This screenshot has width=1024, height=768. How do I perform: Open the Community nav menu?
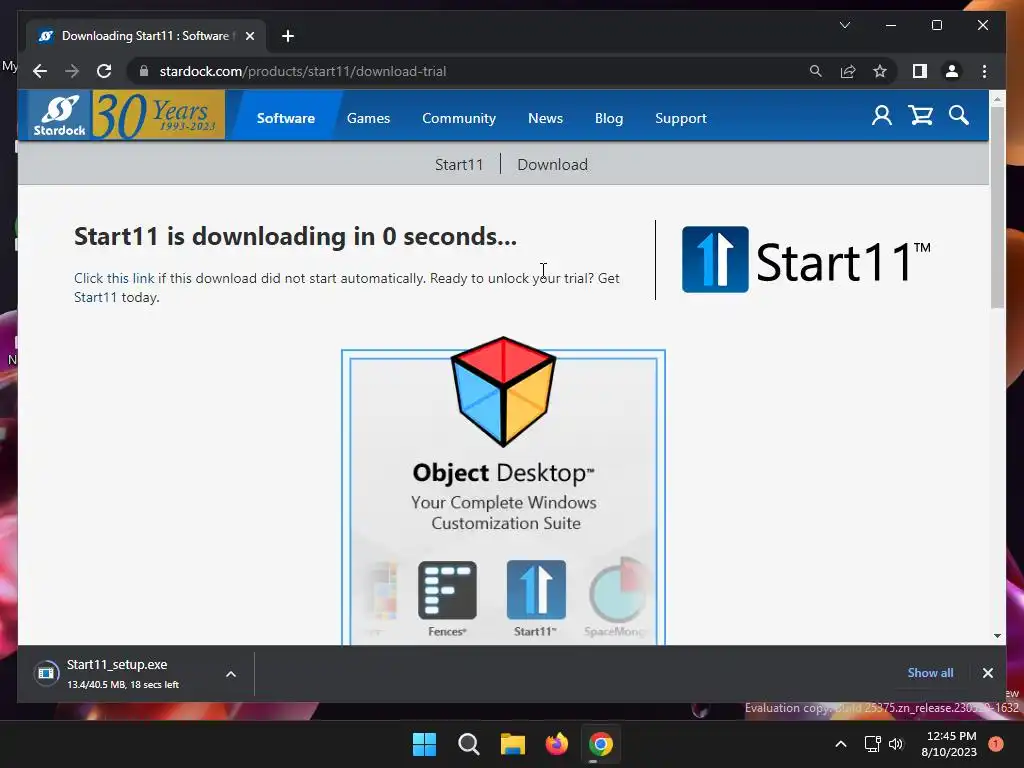click(x=458, y=118)
